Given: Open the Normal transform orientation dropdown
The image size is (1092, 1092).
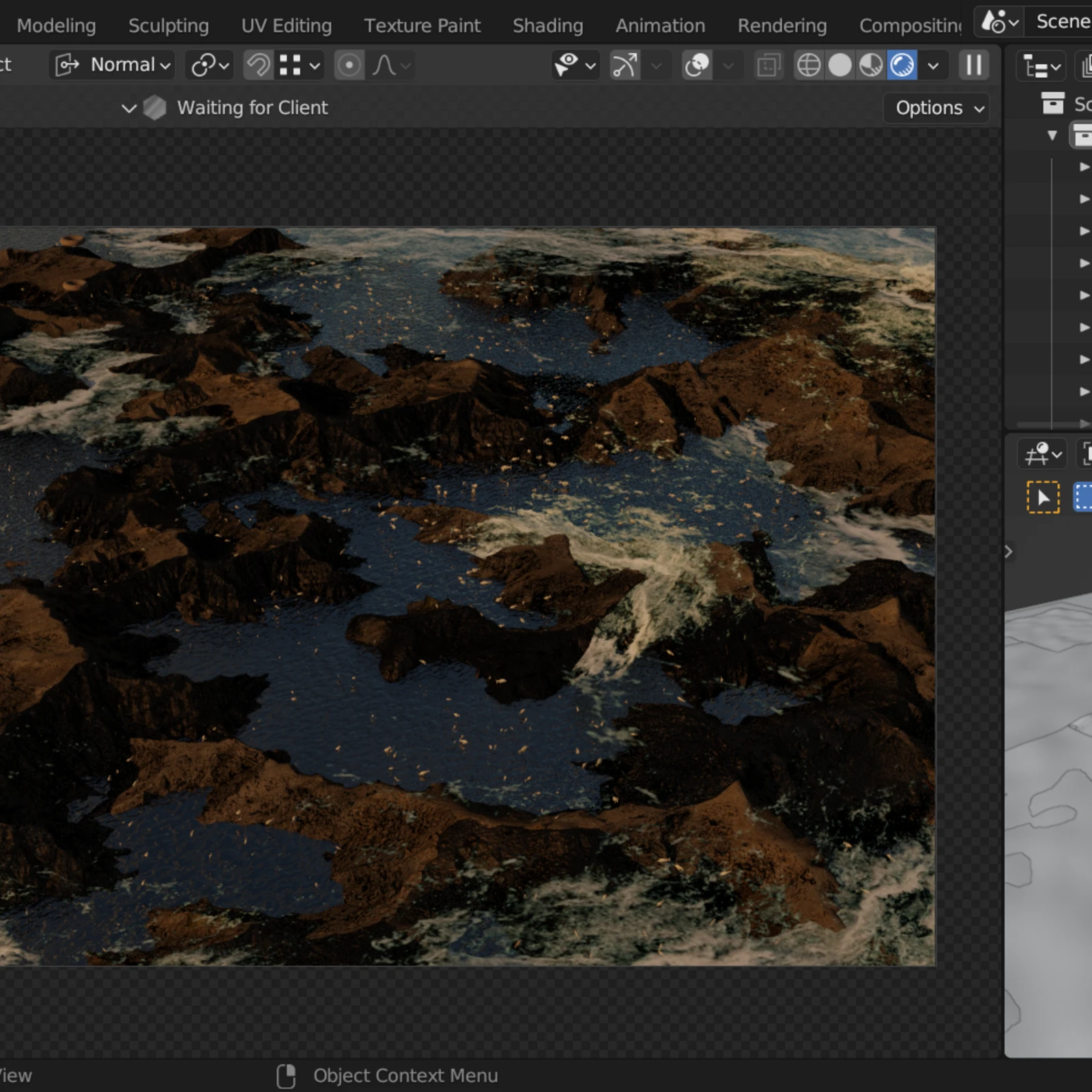Looking at the screenshot, I should click(x=112, y=66).
